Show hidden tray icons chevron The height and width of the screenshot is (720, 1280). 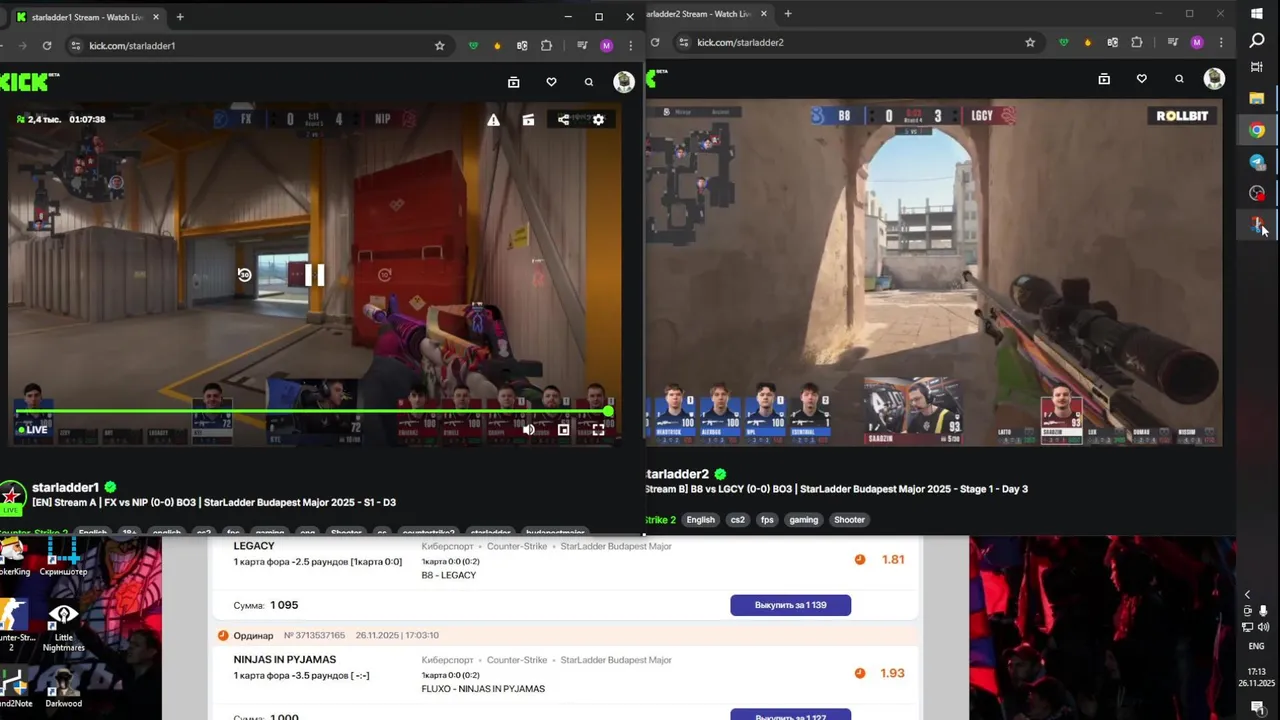[x=1247, y=595]
